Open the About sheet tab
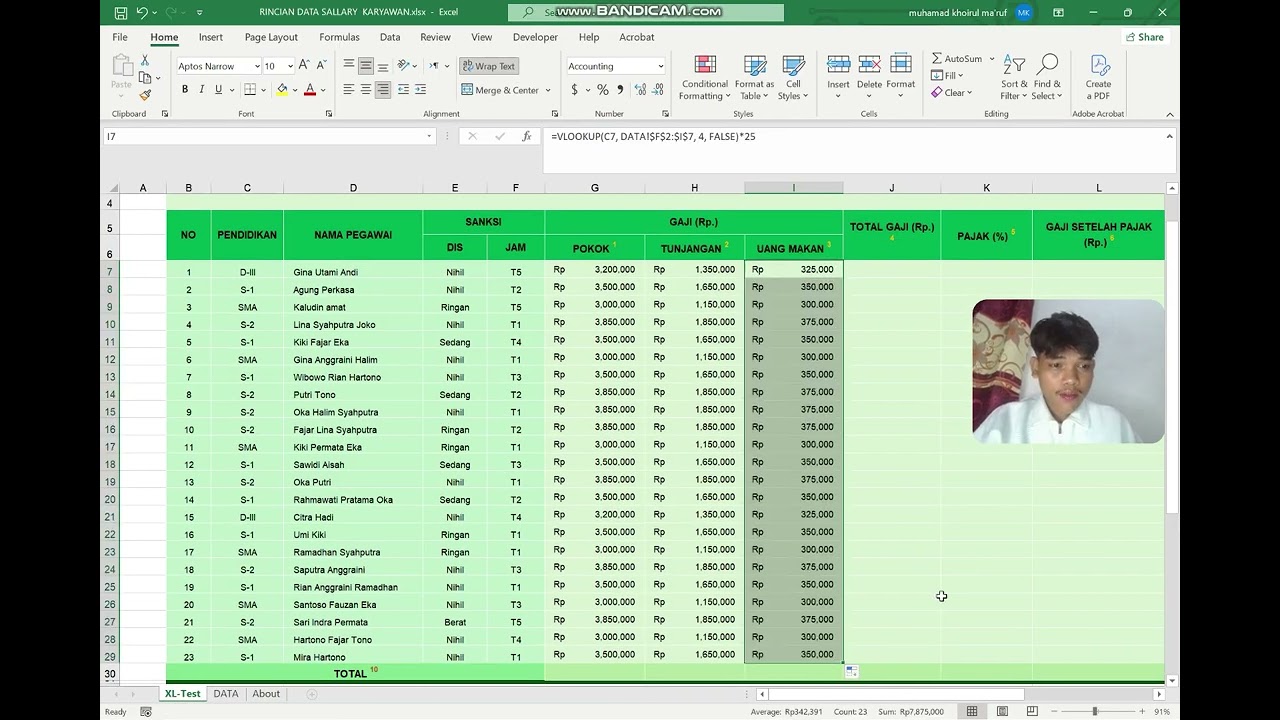1280x720 pixels. [266, 694]
